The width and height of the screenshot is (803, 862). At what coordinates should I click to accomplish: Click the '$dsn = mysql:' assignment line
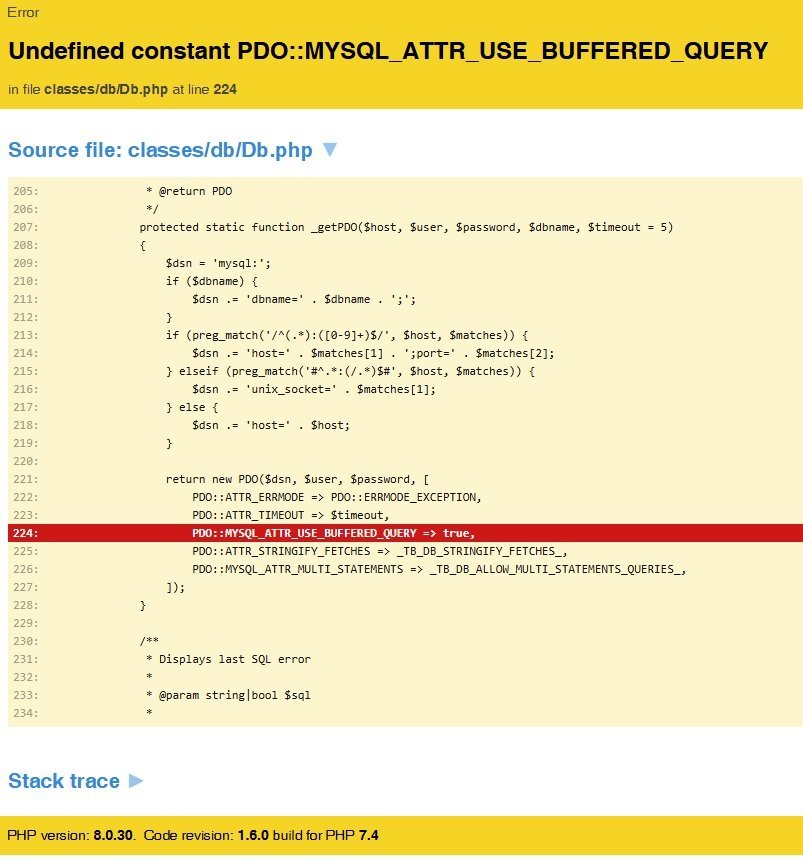point(218,263)
